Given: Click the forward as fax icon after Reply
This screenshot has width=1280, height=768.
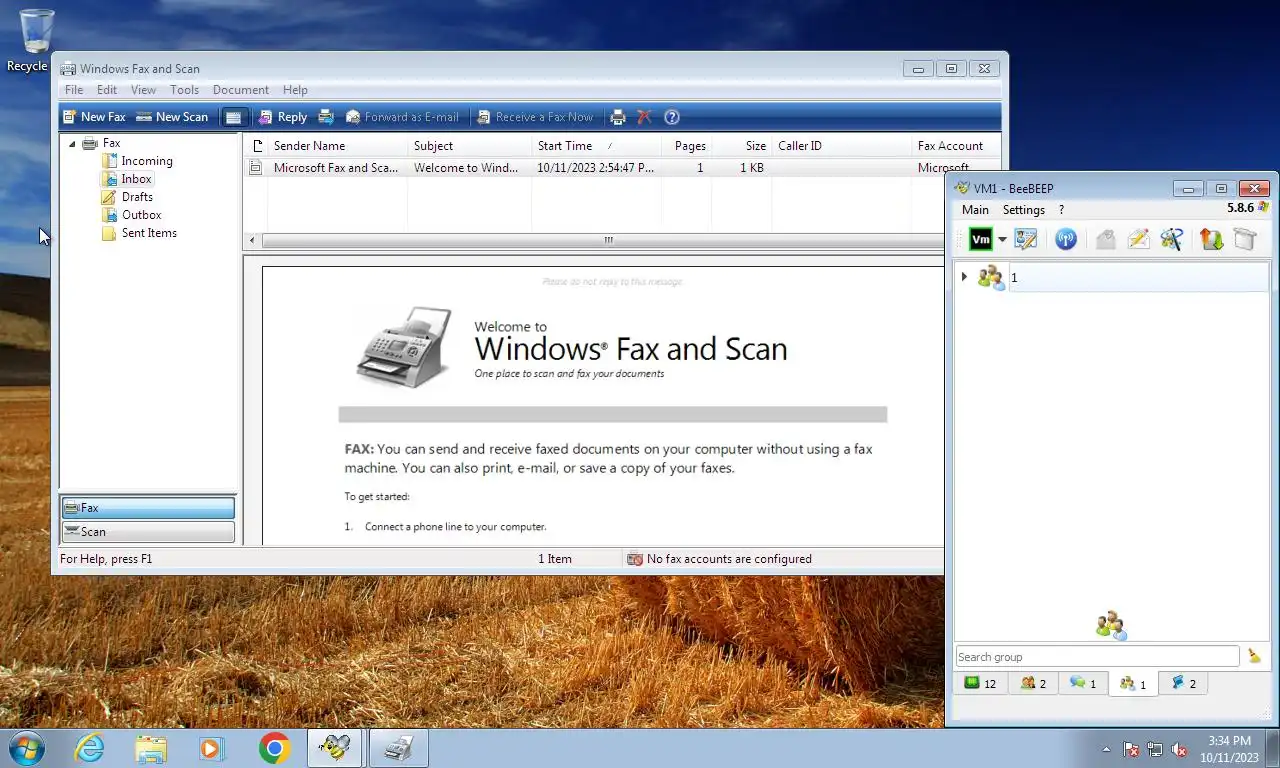Looking at the screenshot, I should 326,117.
